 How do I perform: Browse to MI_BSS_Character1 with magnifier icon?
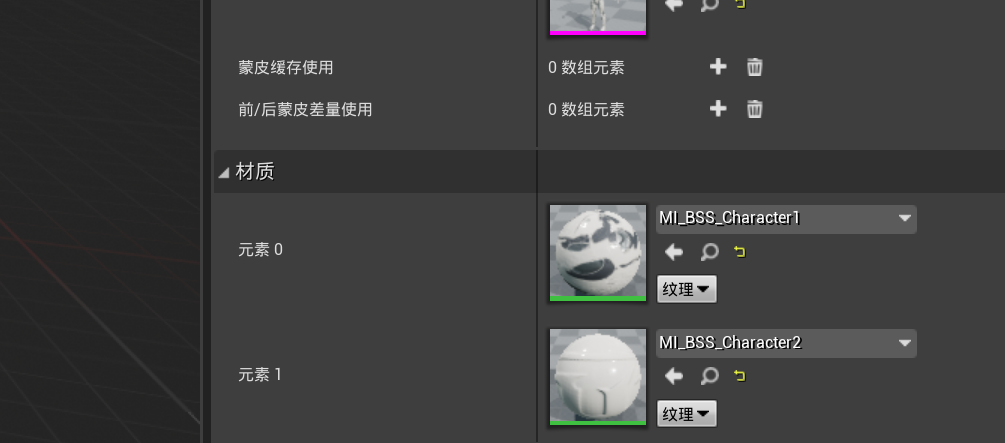click(x=709, y=252)
